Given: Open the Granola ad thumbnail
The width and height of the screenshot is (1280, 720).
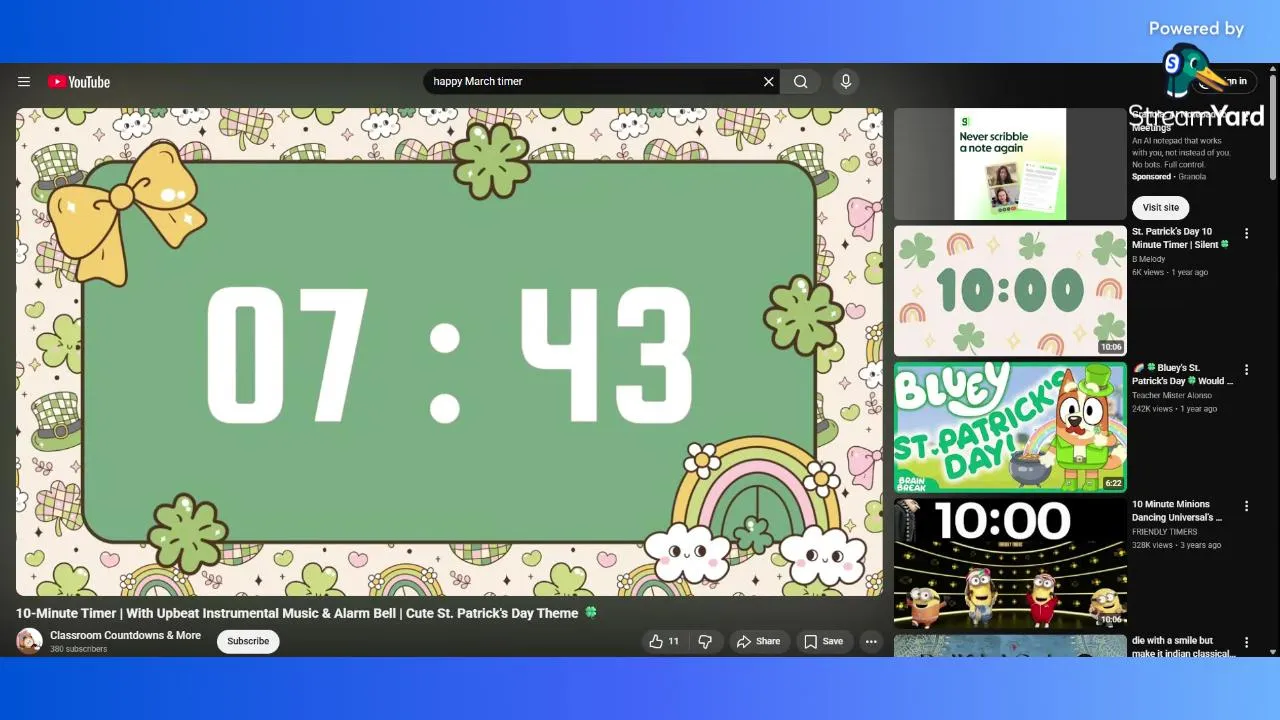Looking at the screenshot, I should pyautogui.click(x=1010, y=164).
